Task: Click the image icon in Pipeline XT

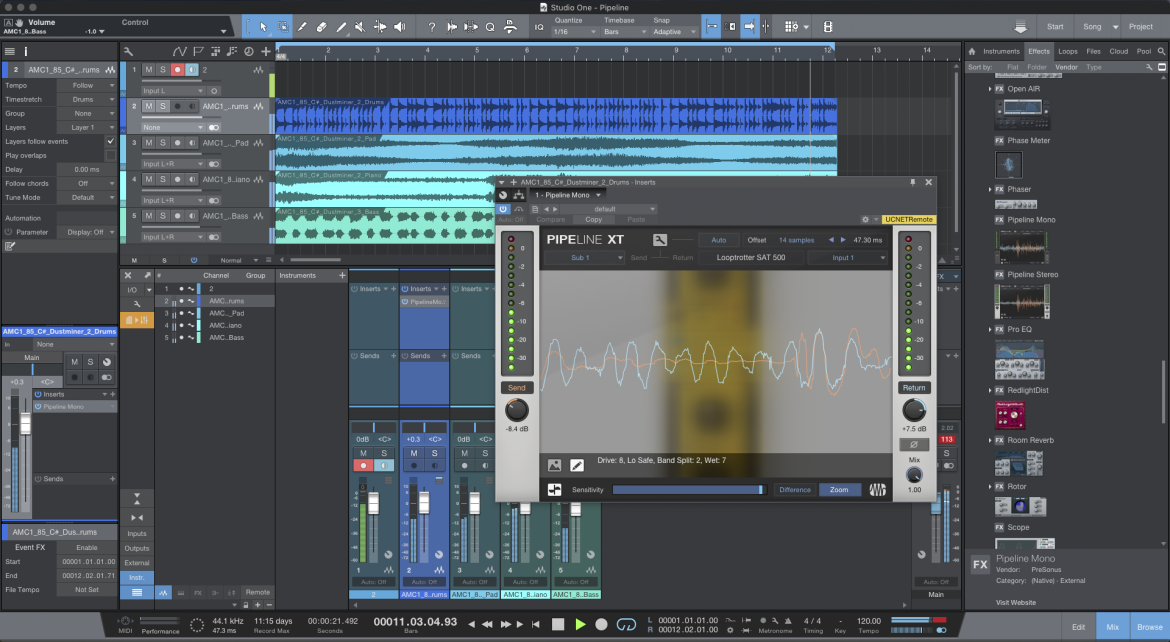Action: point(554,465)
